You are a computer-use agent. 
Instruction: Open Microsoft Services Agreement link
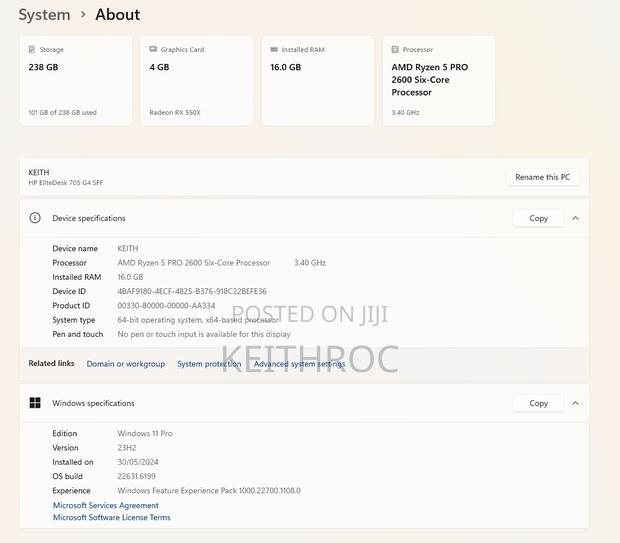106,505
